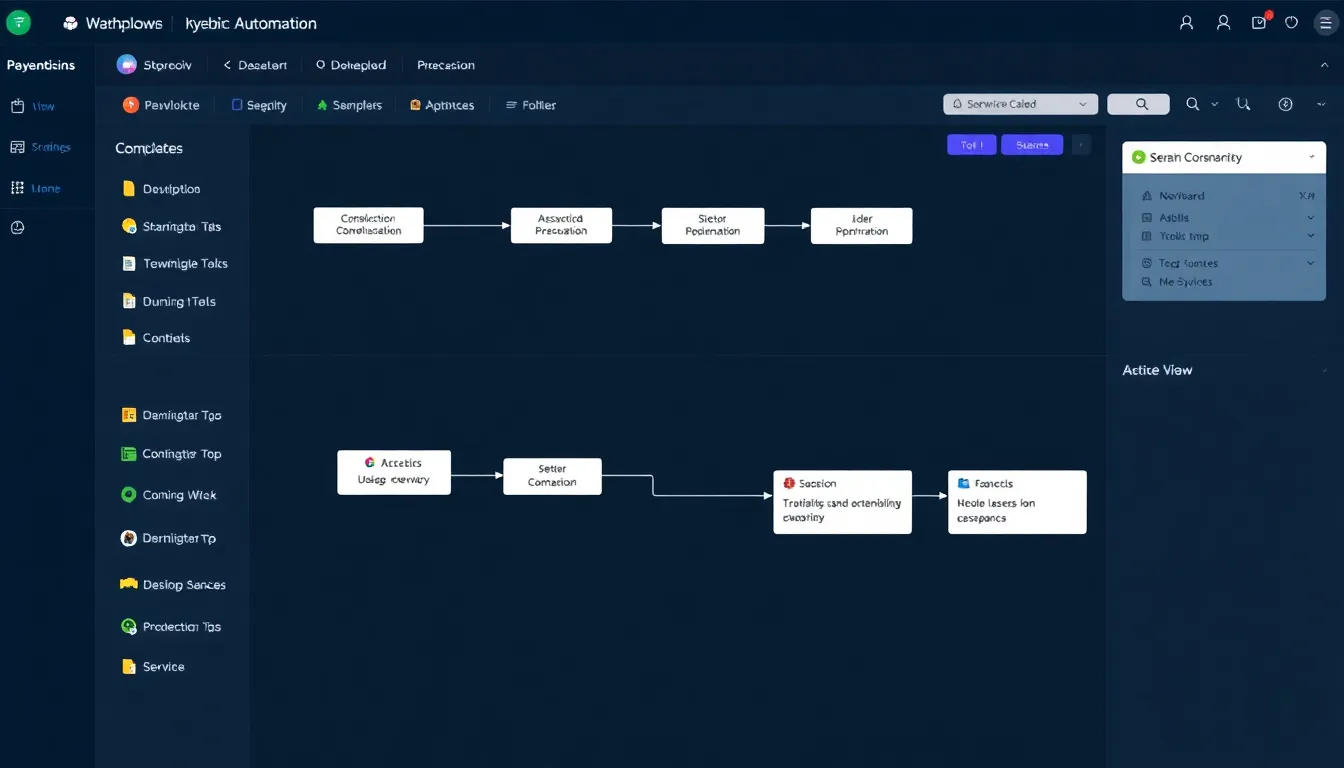Switch to the Precasion tab

tap(444, 64)
